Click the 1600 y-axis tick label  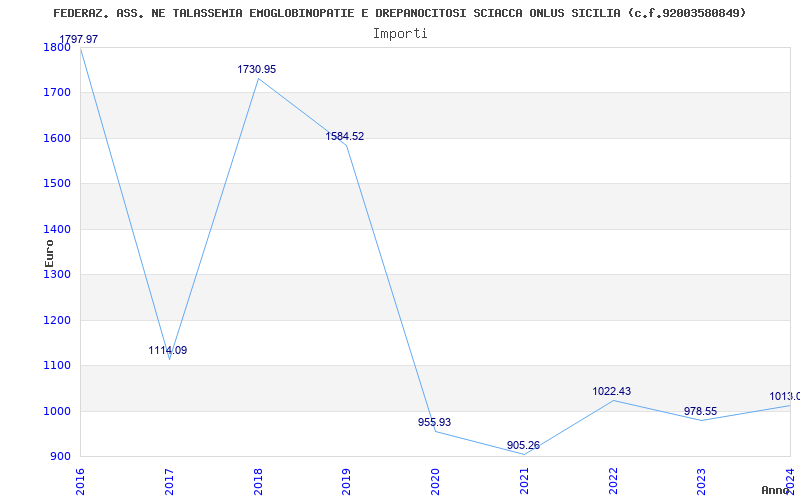(57, 138)
